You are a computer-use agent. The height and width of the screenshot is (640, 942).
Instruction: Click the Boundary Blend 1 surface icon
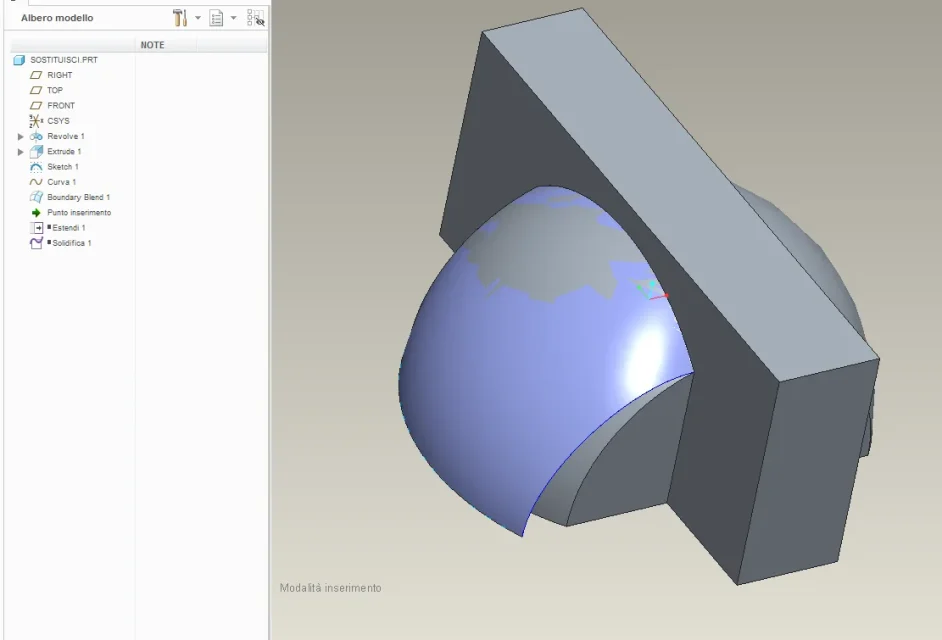pos(37,197)
